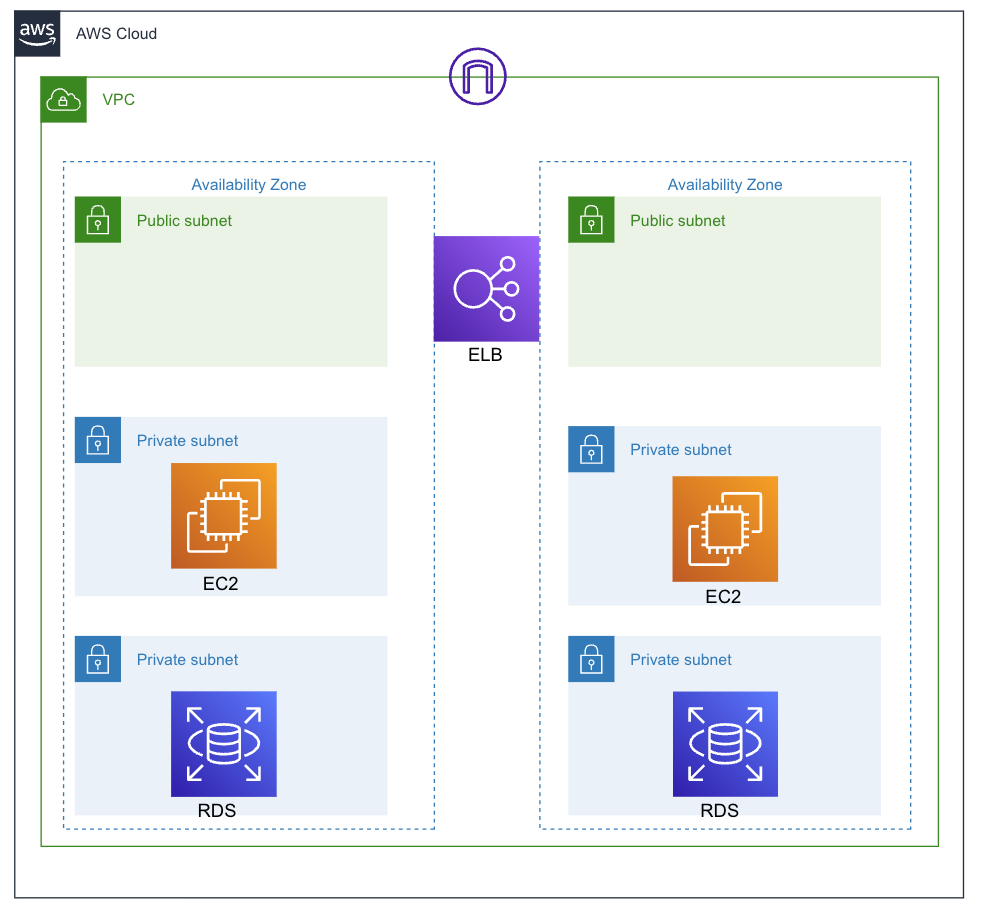Select the RDS icon in left Availability Zone
The image size is (985, 913).
[223, 744]
